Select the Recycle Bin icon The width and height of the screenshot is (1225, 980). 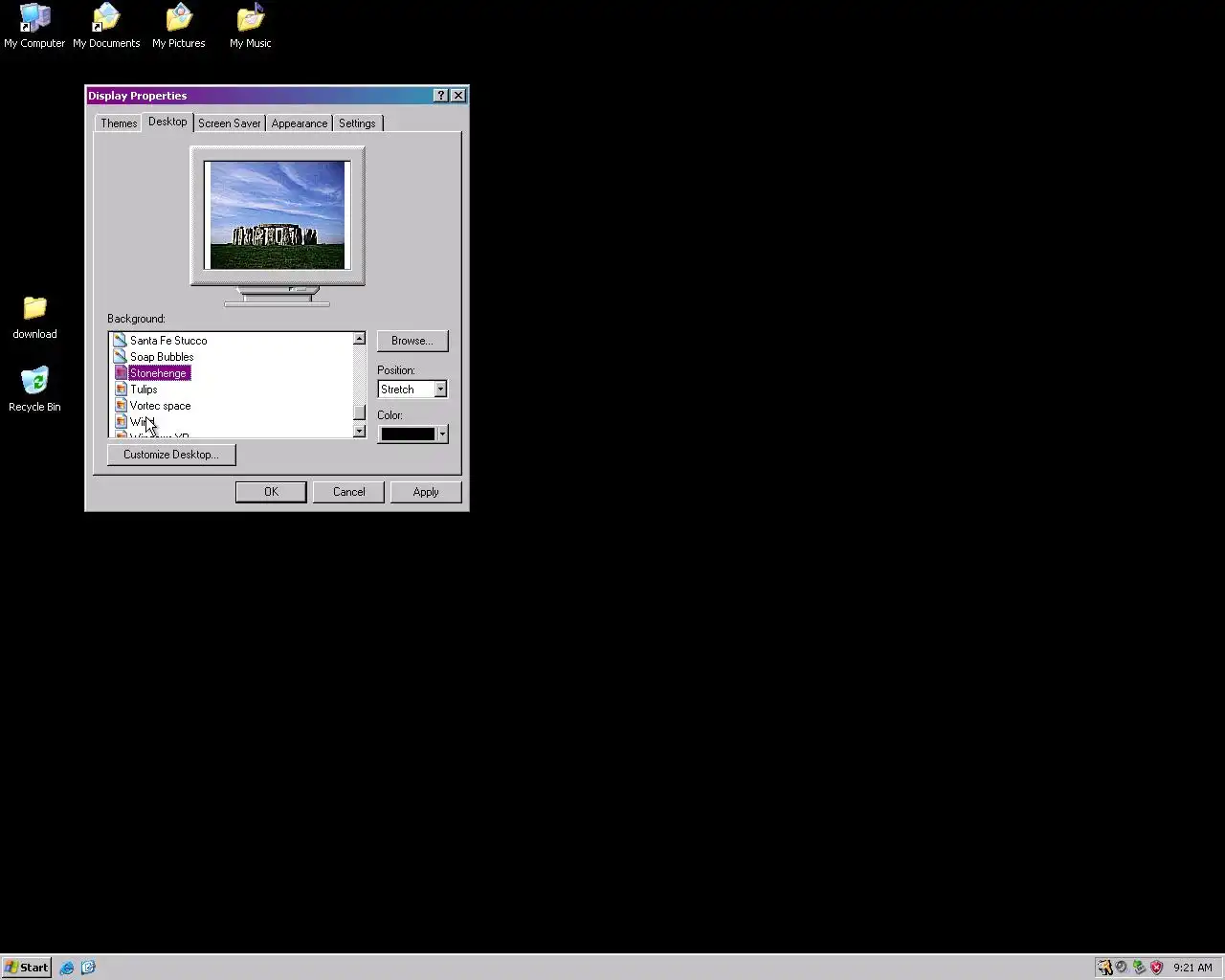(34, 390)
